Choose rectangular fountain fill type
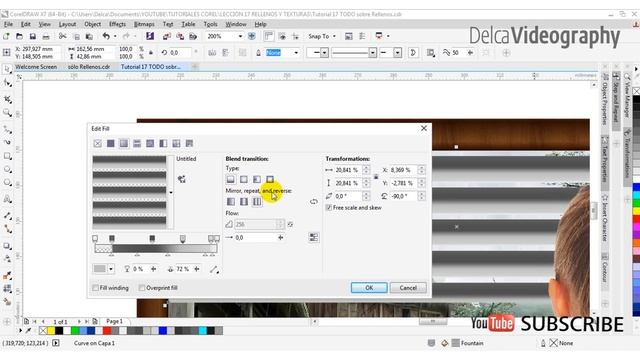Image resolution: width=640 pixels, height=360 pixels. [270, 179]
